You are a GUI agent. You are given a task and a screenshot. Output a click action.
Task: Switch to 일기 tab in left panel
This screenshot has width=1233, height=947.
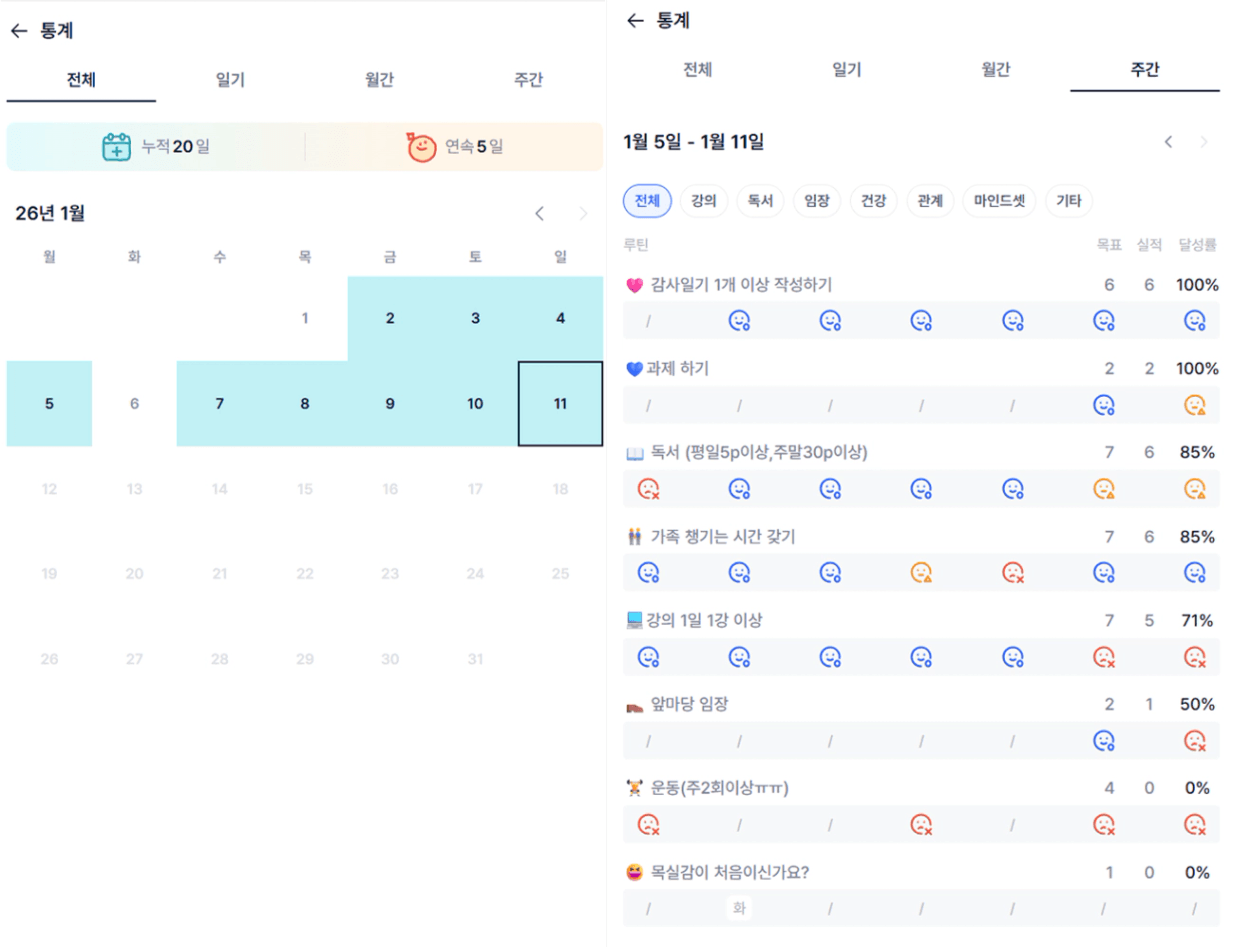[x=230, y=80]
